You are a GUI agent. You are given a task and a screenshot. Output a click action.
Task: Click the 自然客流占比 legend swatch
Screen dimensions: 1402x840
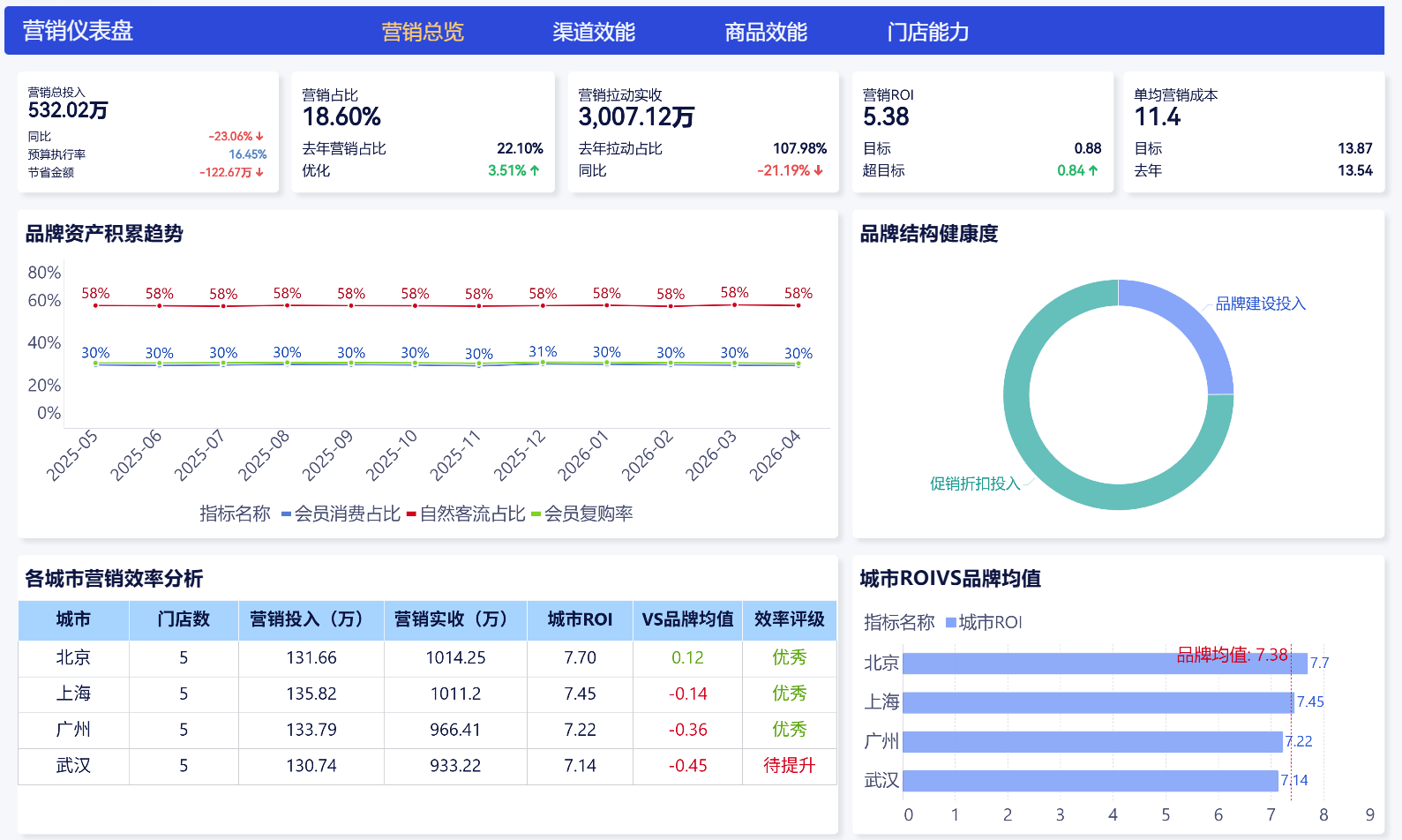(x=411, y=514)
